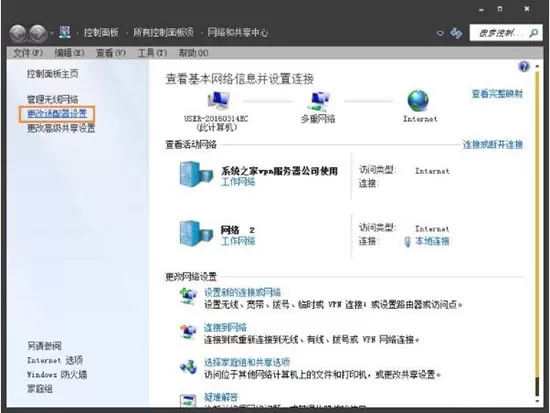Click 工作网络 link under 网络 2

point(238,241)
